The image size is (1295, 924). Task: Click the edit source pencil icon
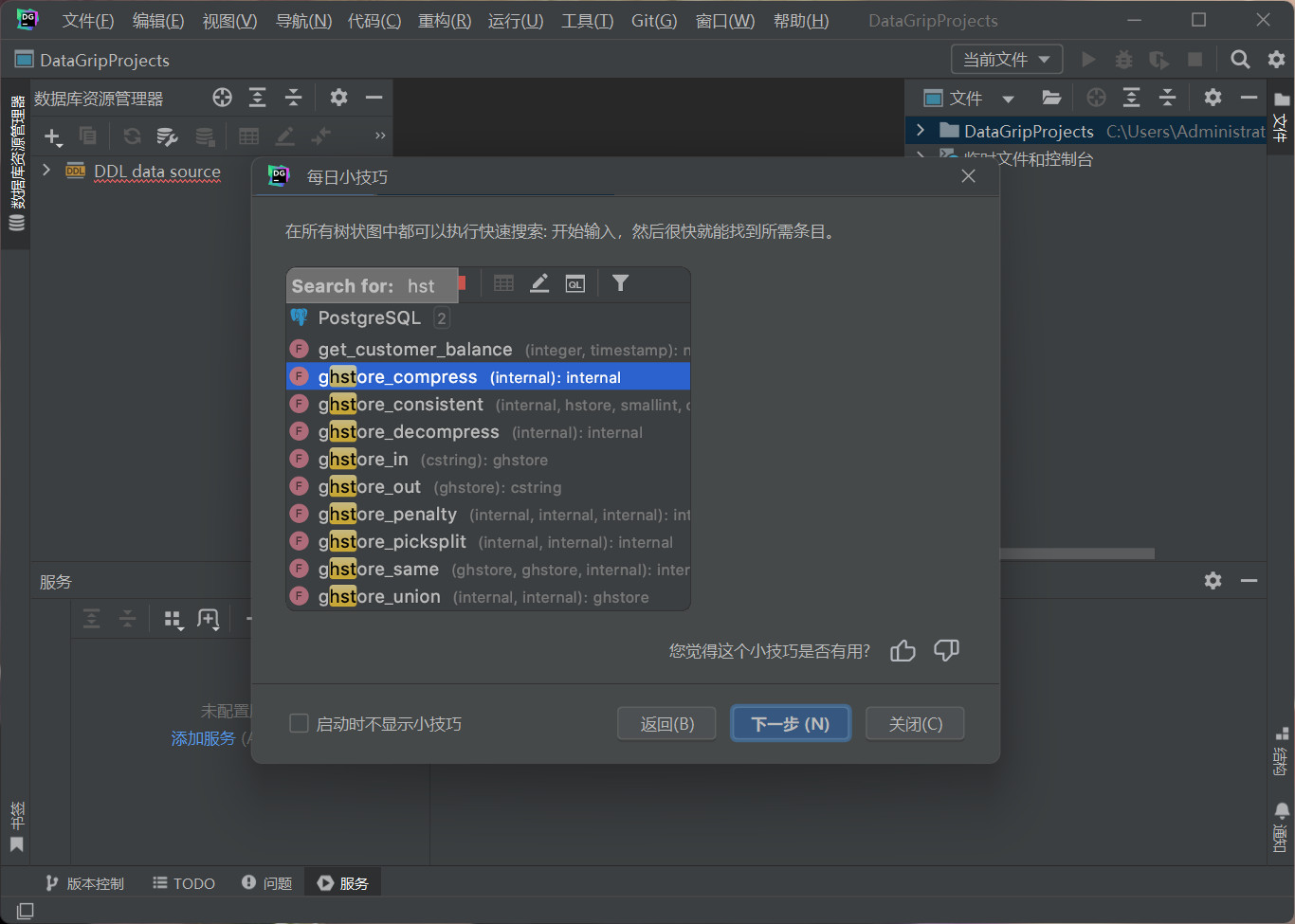[284, 136]
